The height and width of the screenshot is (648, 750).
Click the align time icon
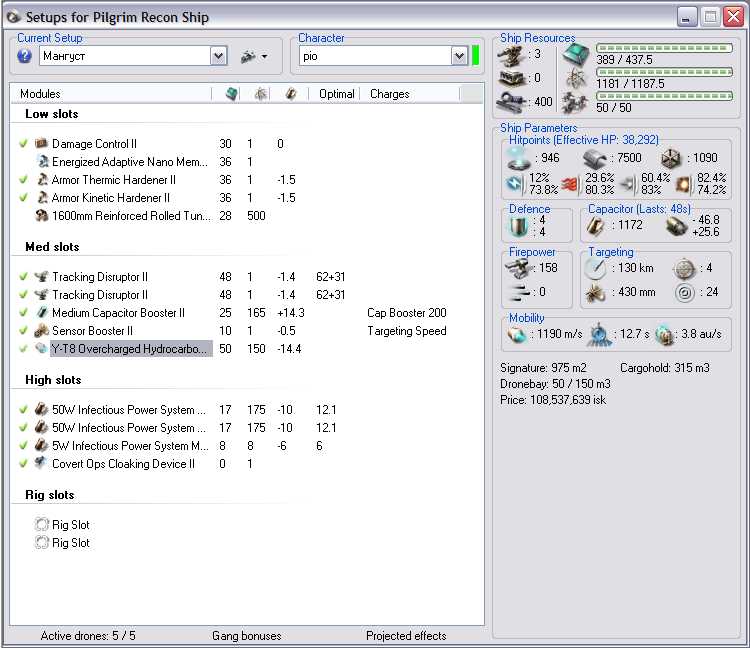(599, 334)
